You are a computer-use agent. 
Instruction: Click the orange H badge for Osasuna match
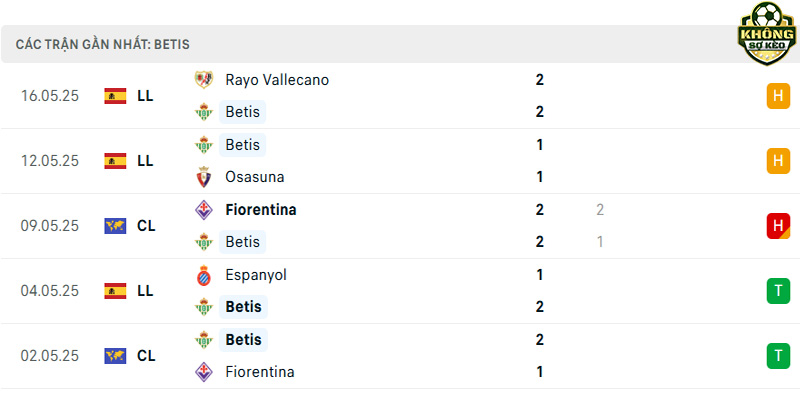(778, 161)
